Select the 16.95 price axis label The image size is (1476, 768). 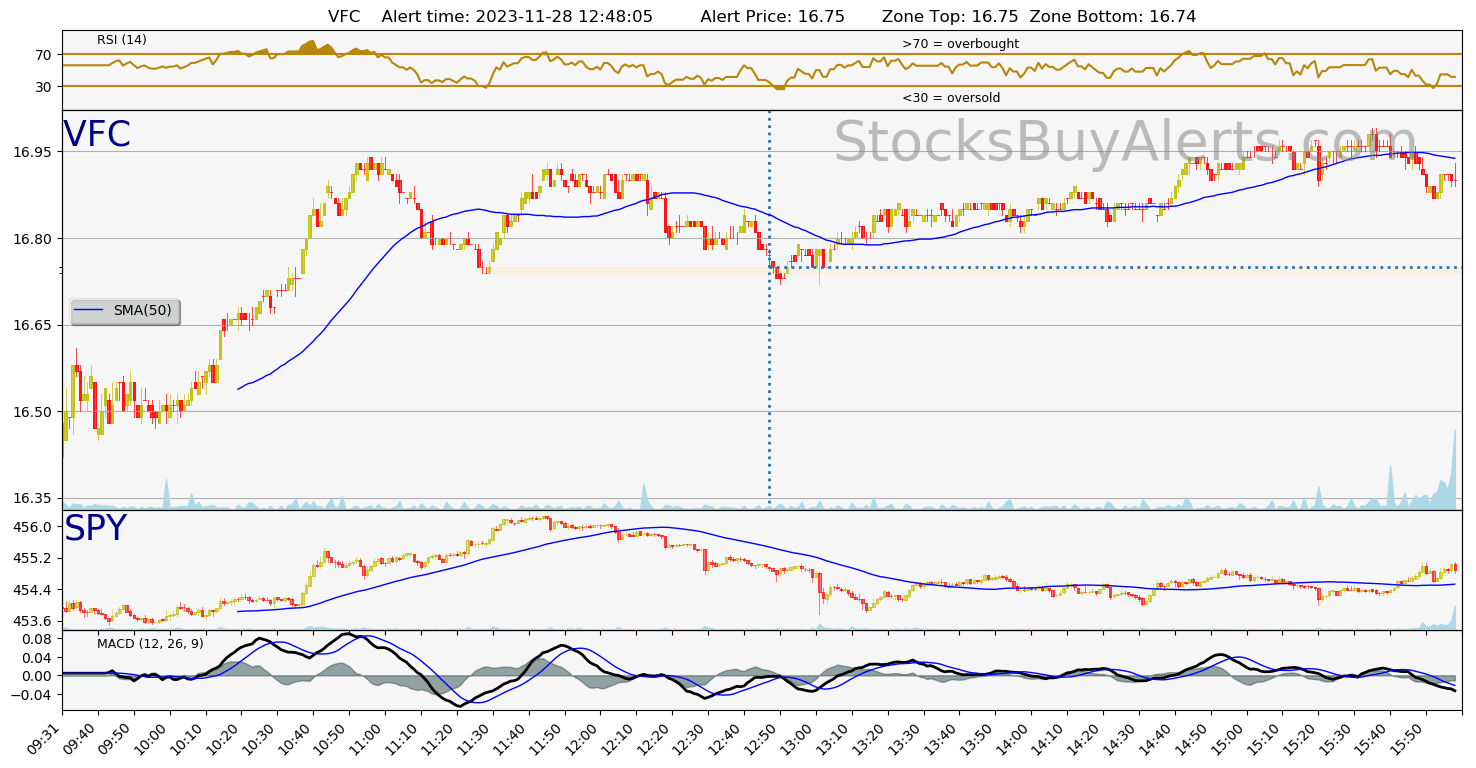pyautogui.click(x=34, y=152)
